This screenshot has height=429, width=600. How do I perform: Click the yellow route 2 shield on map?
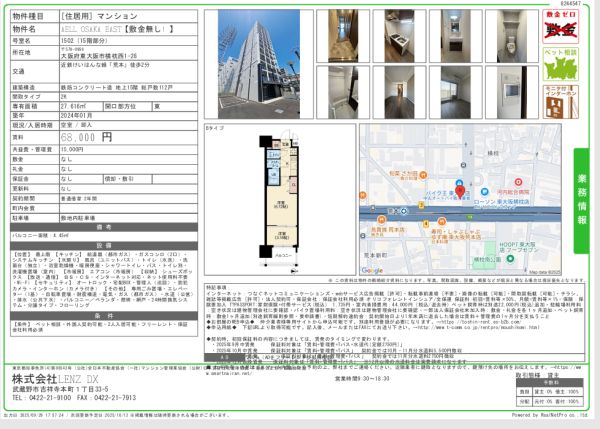[x=421, y=206]
